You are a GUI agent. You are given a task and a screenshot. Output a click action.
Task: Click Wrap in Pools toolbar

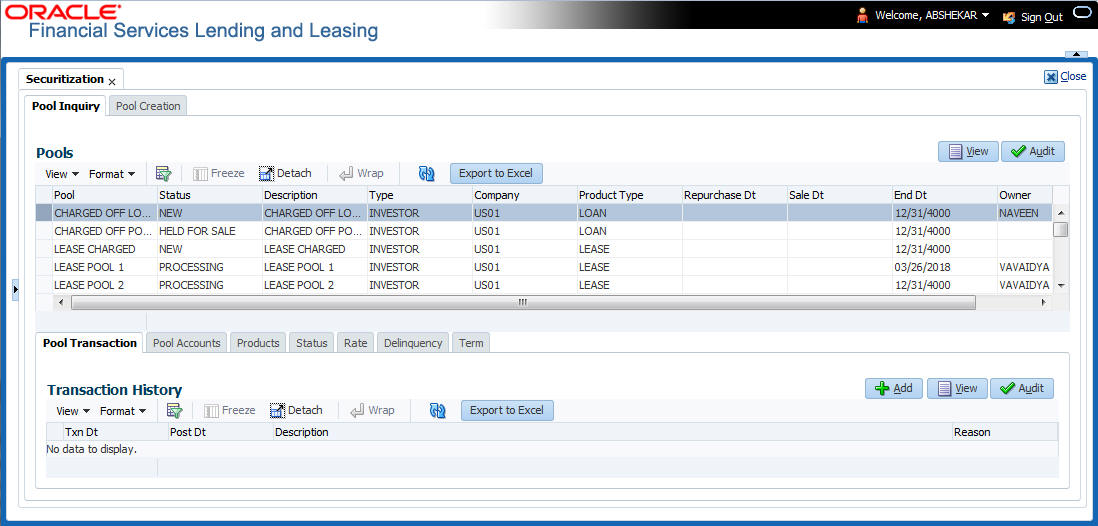(x=361, y=173)
